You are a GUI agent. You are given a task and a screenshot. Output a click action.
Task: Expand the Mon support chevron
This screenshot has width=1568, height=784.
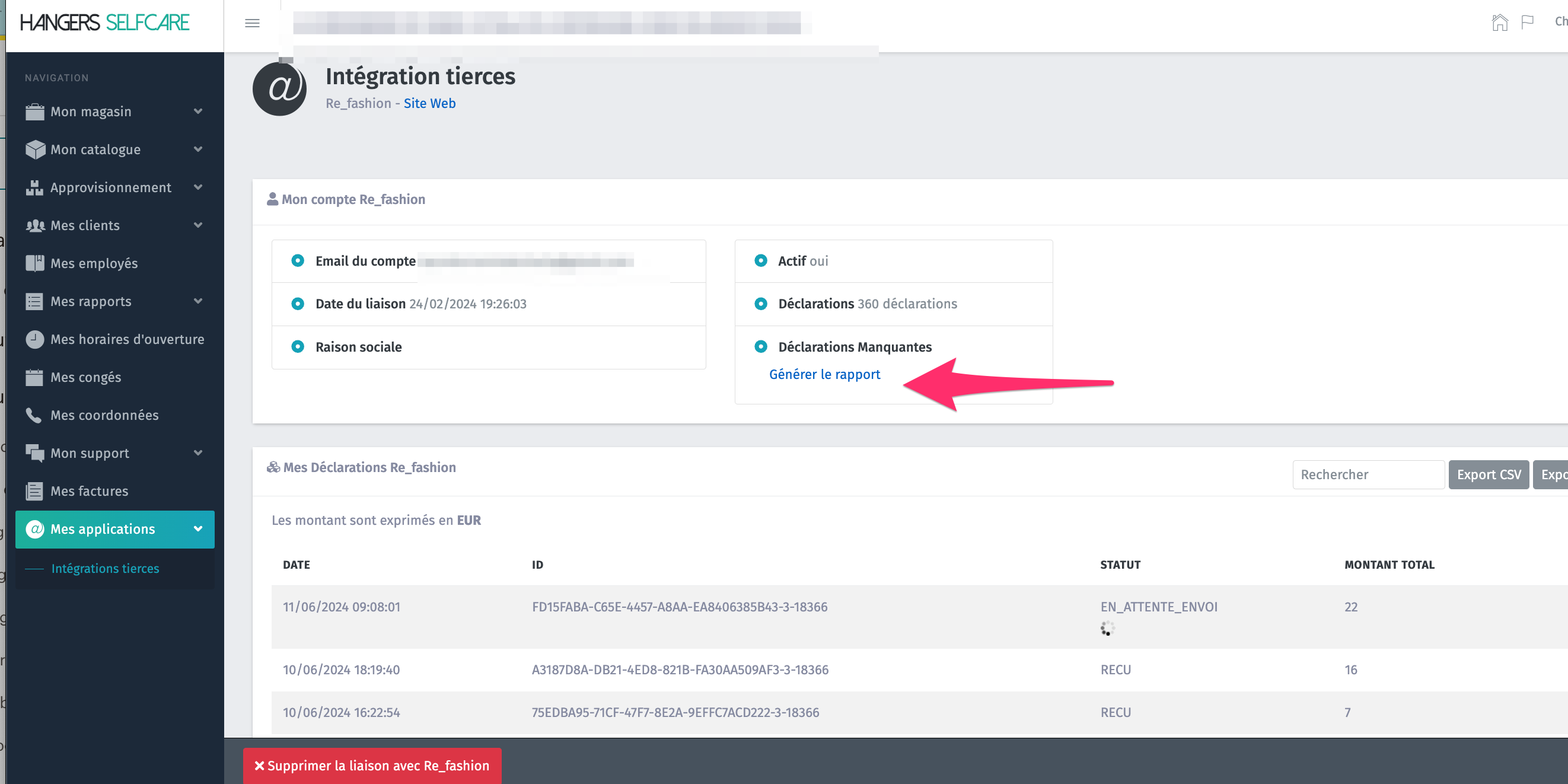199,453
